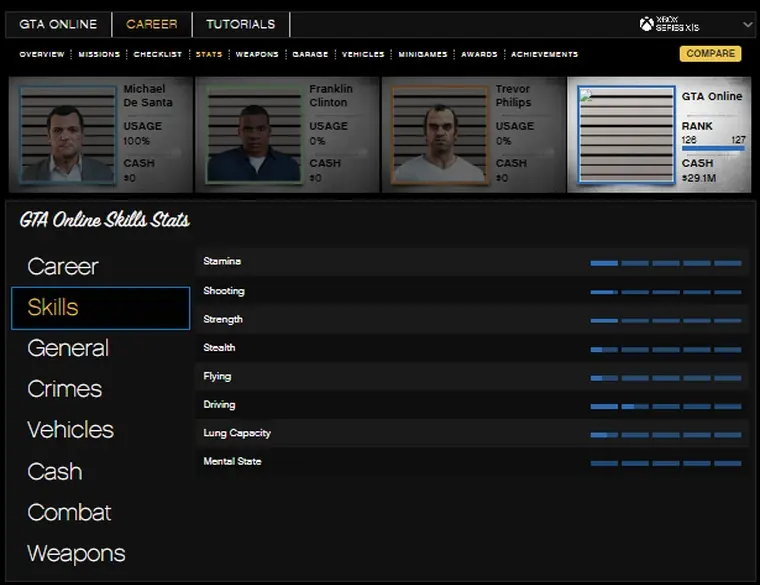The width and height of the screenshot is (760, 585).
Task: Open the Tutorials tab
Action: (x=240, y=24)
